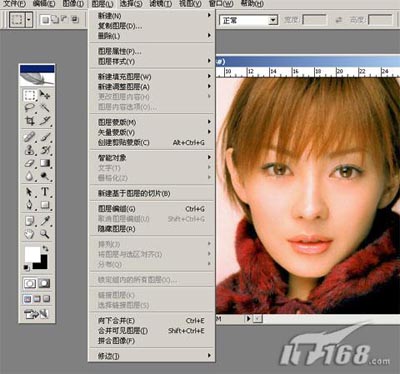Select the Blur tool
The height and width of the screenshot is (374, 400).
[30, 176]
